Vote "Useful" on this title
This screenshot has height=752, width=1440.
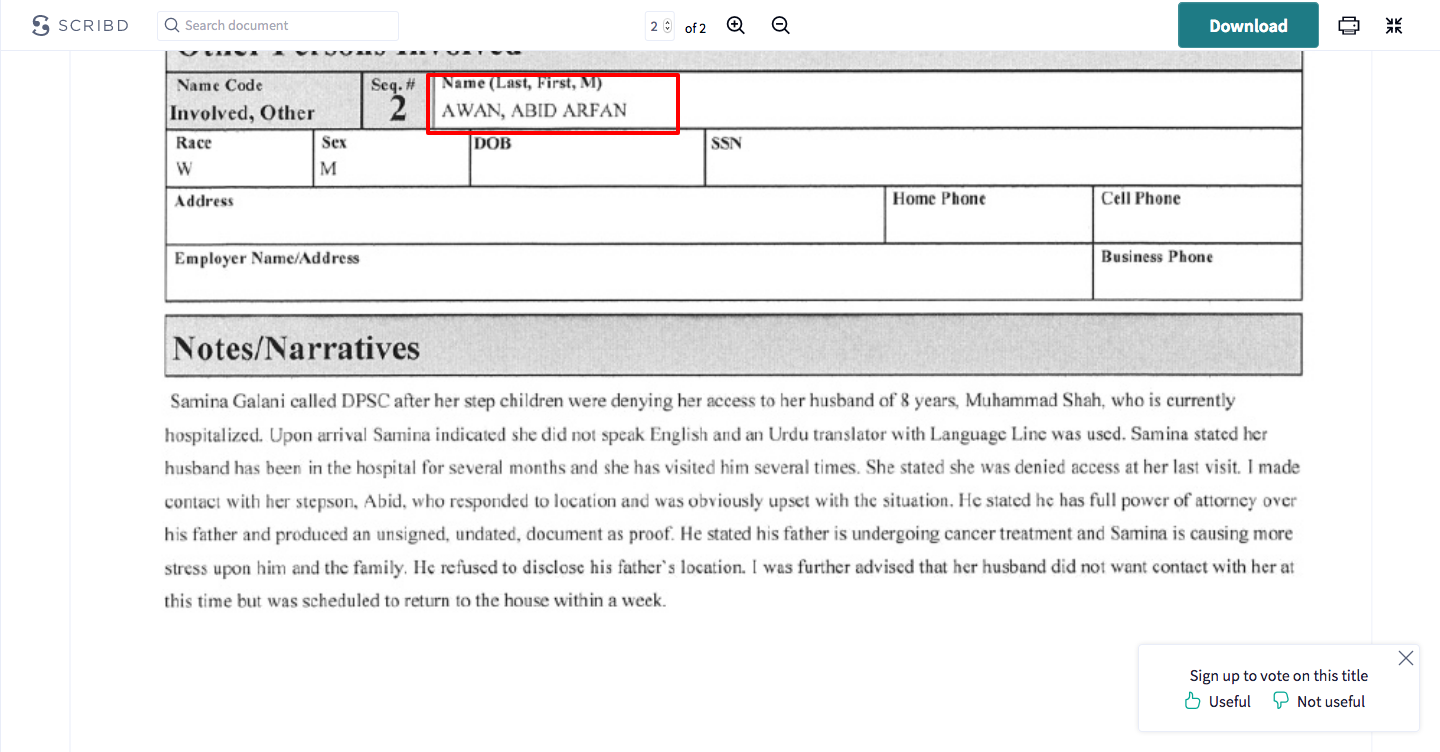[1228, 701]
